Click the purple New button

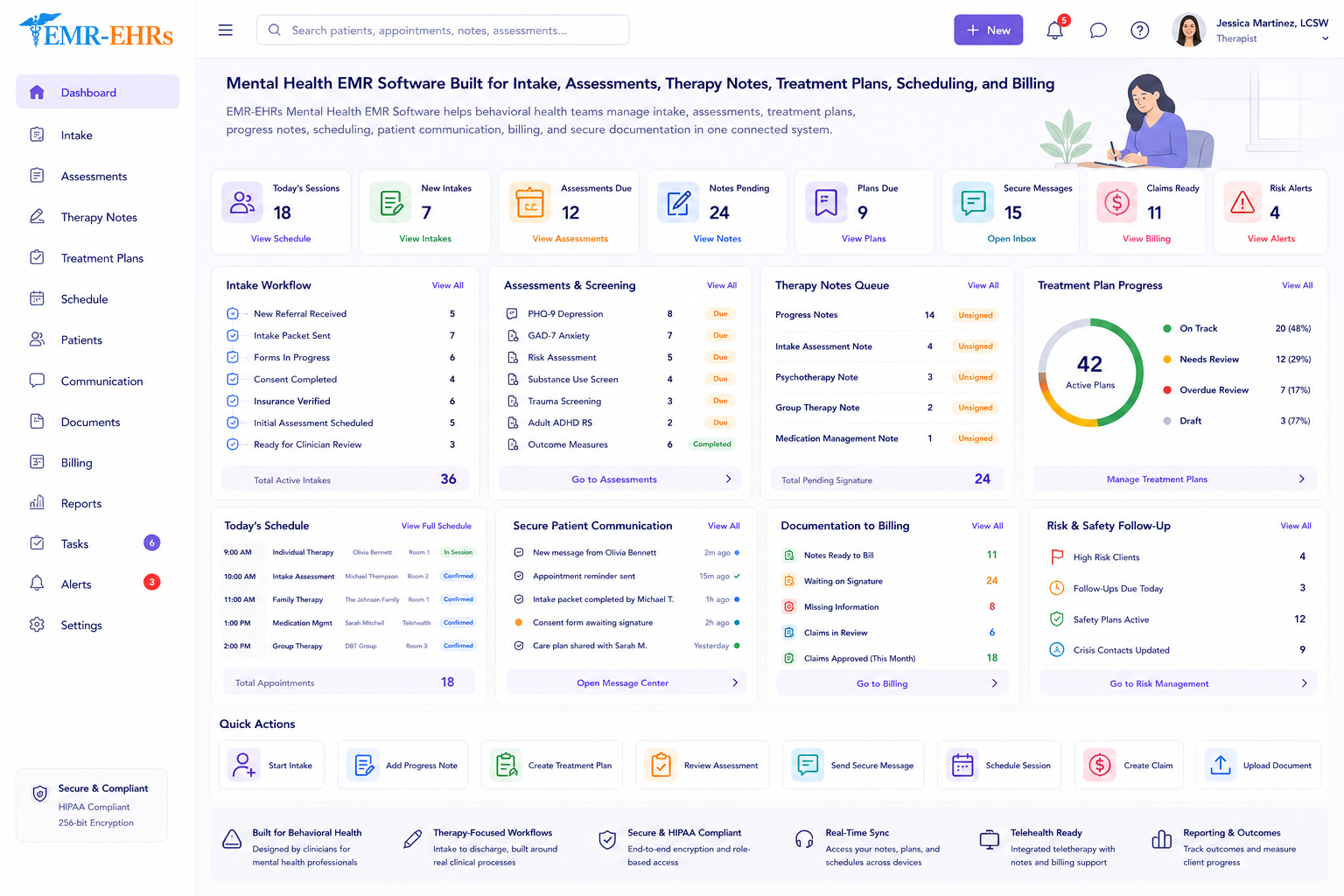[x=988, y=30]
